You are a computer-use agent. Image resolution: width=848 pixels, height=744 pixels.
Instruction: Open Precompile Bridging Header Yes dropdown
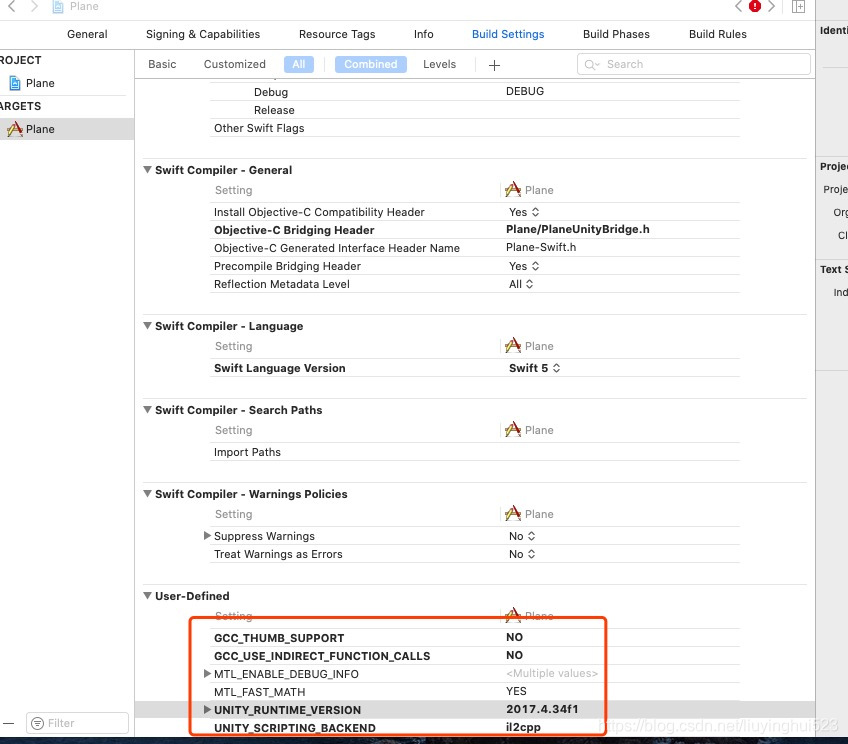click(x=524, y=266)
